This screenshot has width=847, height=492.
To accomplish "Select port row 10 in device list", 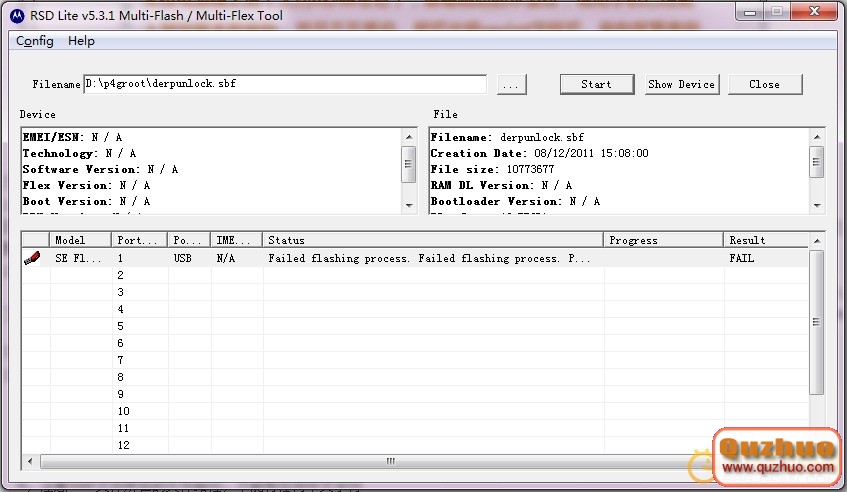I will pyautogui.click(x=415, y=412).
